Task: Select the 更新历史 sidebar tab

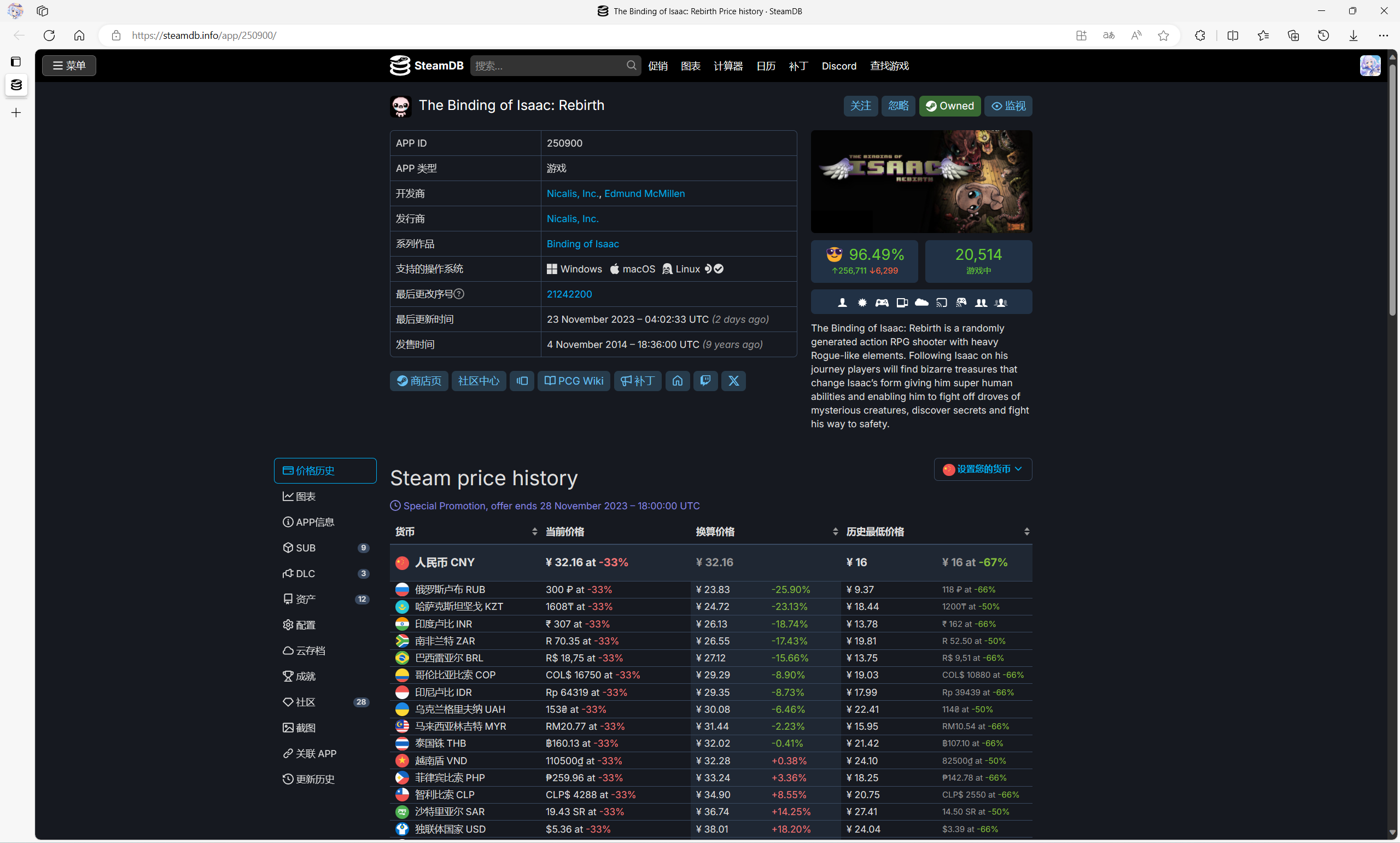Action: pyautogui.click(x=325, y=780)
